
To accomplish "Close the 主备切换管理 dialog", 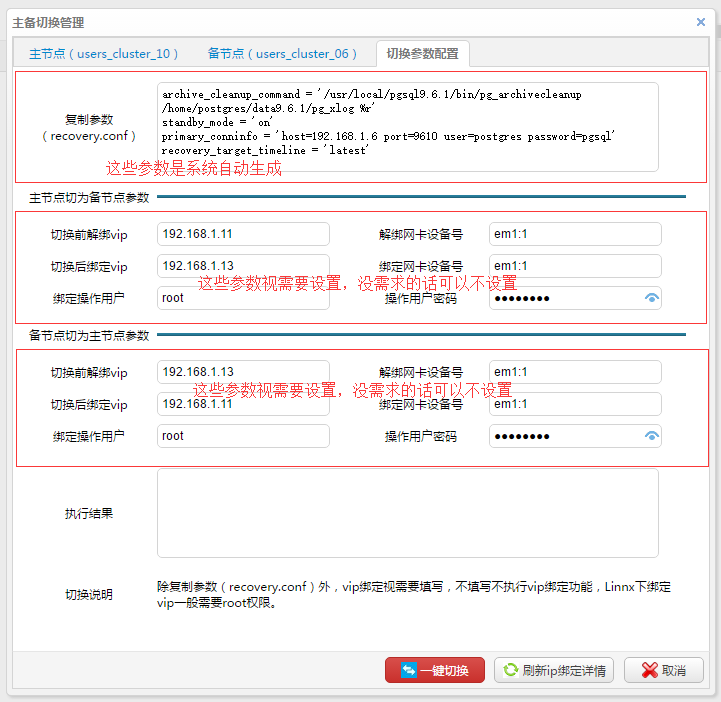I will (x=700, y=21).
